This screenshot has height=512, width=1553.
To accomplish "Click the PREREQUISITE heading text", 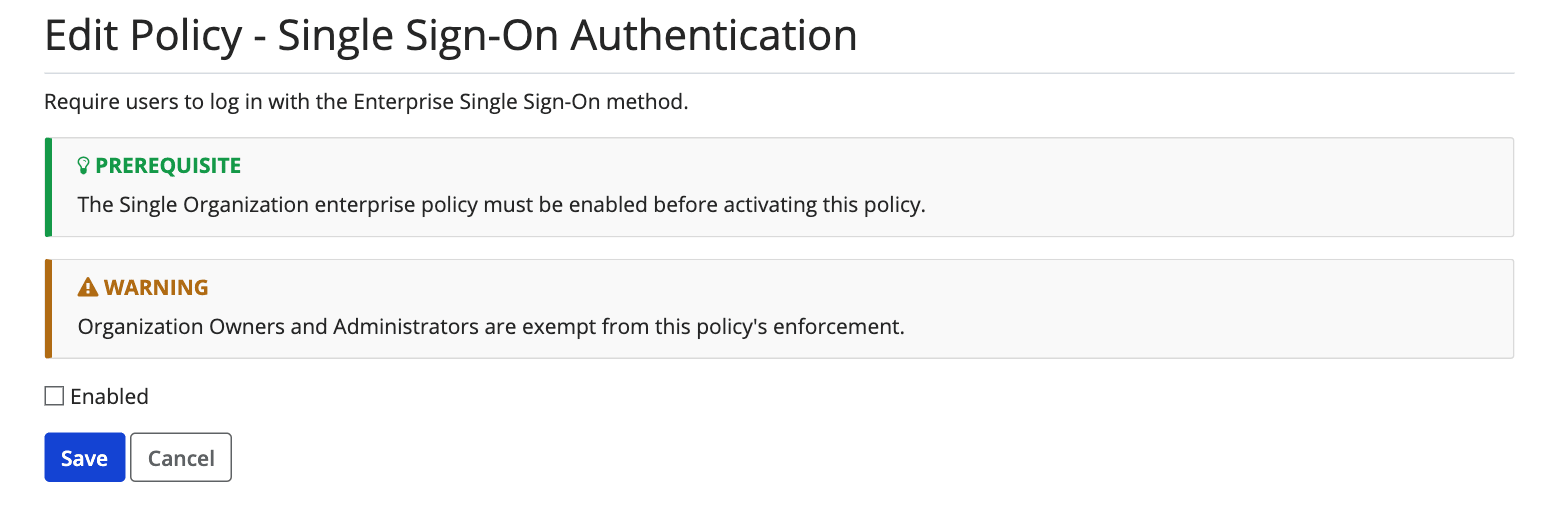I will click(168, 165).
